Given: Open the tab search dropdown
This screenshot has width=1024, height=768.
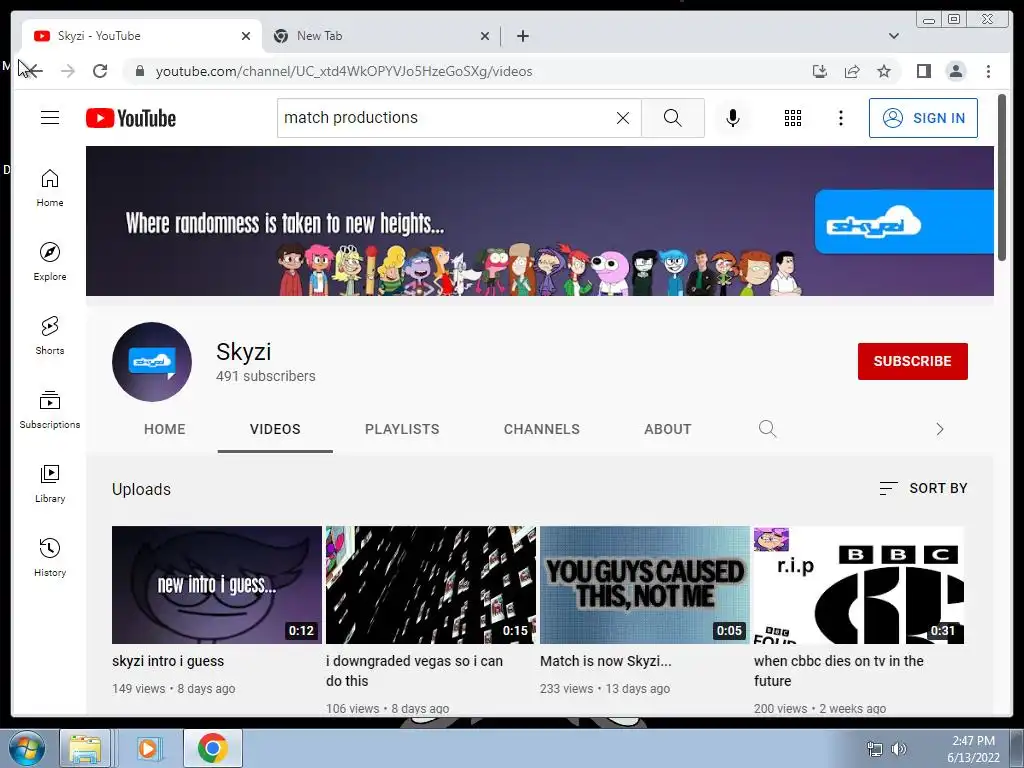Looking at the screenshot, I should point(893,36).
